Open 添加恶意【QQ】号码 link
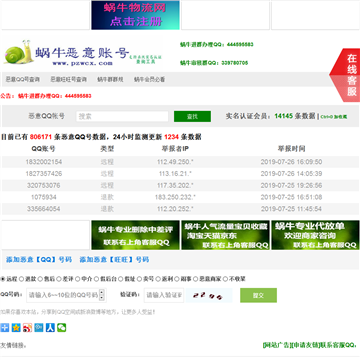The image size is (360, 360). pyautogui.click(x=39, y=260)
